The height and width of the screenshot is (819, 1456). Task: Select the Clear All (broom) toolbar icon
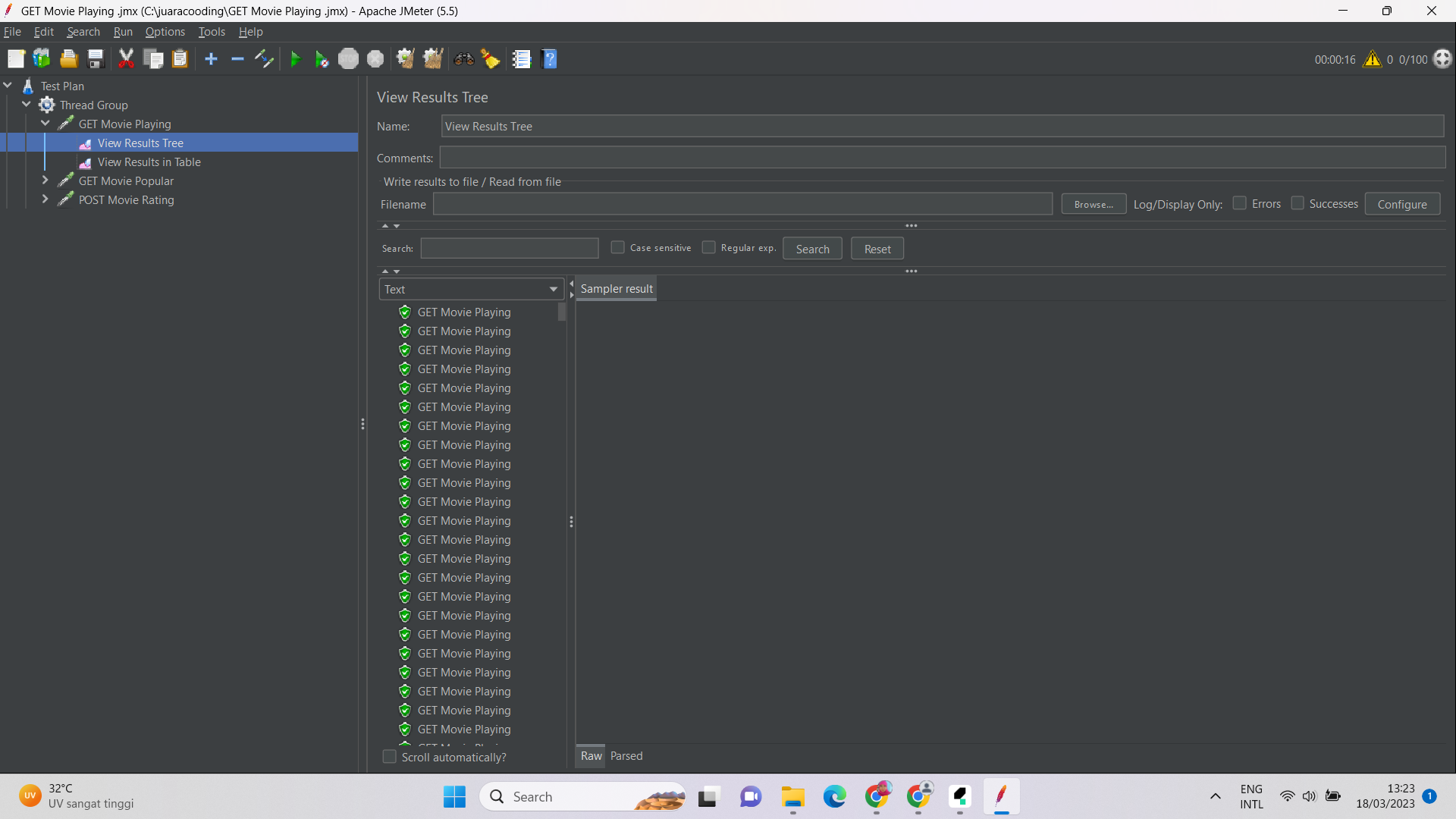491,58
